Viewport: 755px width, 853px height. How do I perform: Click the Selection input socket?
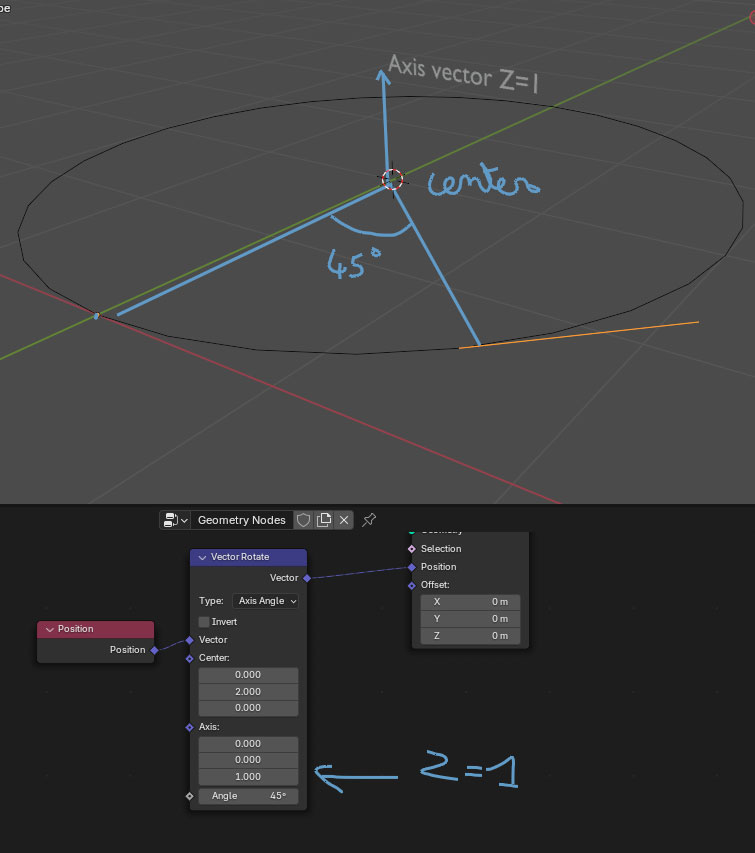click(x=411, y=549)
